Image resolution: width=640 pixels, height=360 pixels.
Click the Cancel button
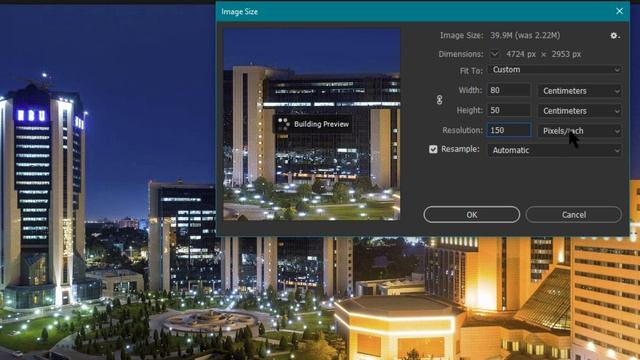(x=573, y=215)
